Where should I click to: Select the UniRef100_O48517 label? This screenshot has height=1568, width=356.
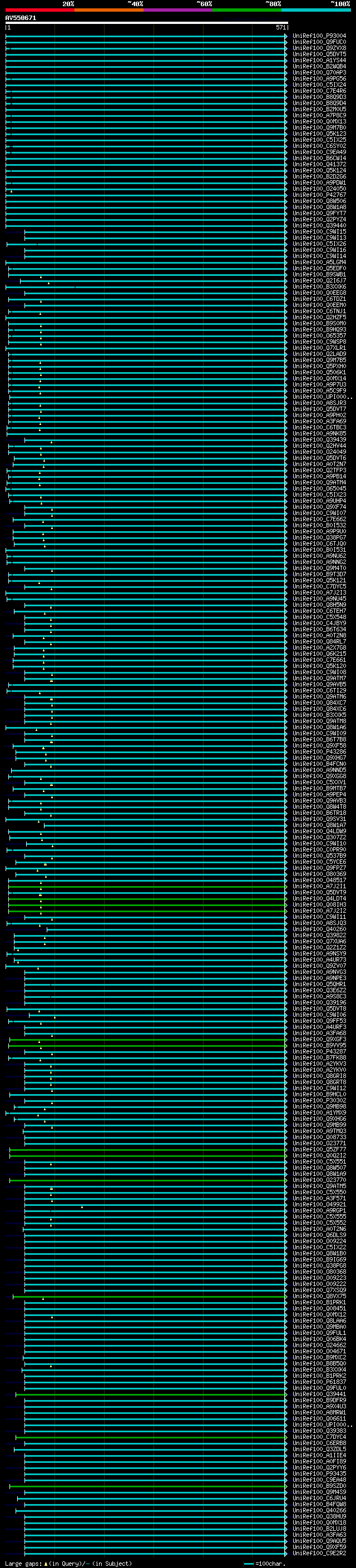[x=319, y=880]
